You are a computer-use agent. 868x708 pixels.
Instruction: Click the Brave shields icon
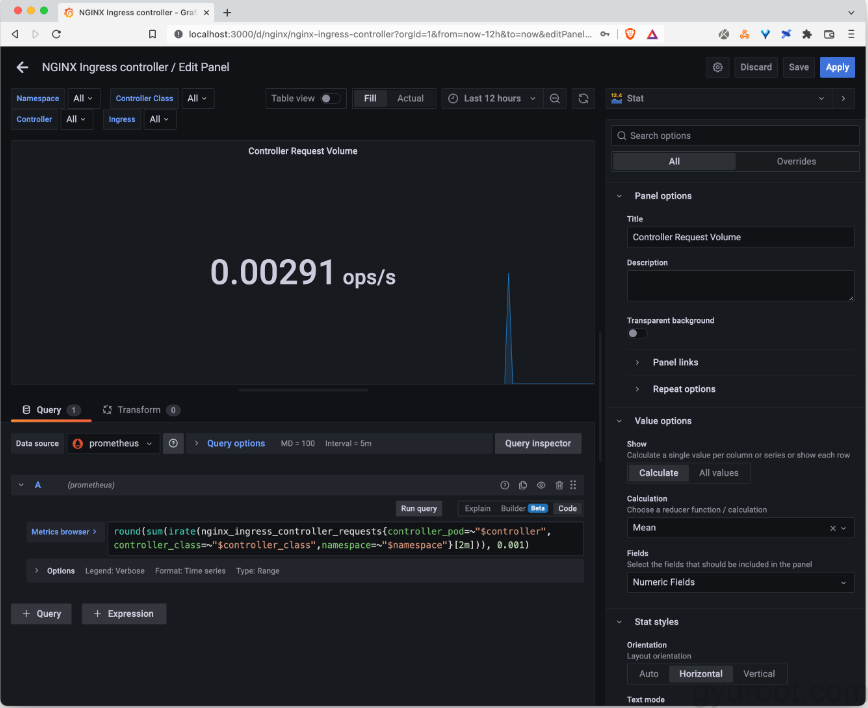click(x=630, y=34)
